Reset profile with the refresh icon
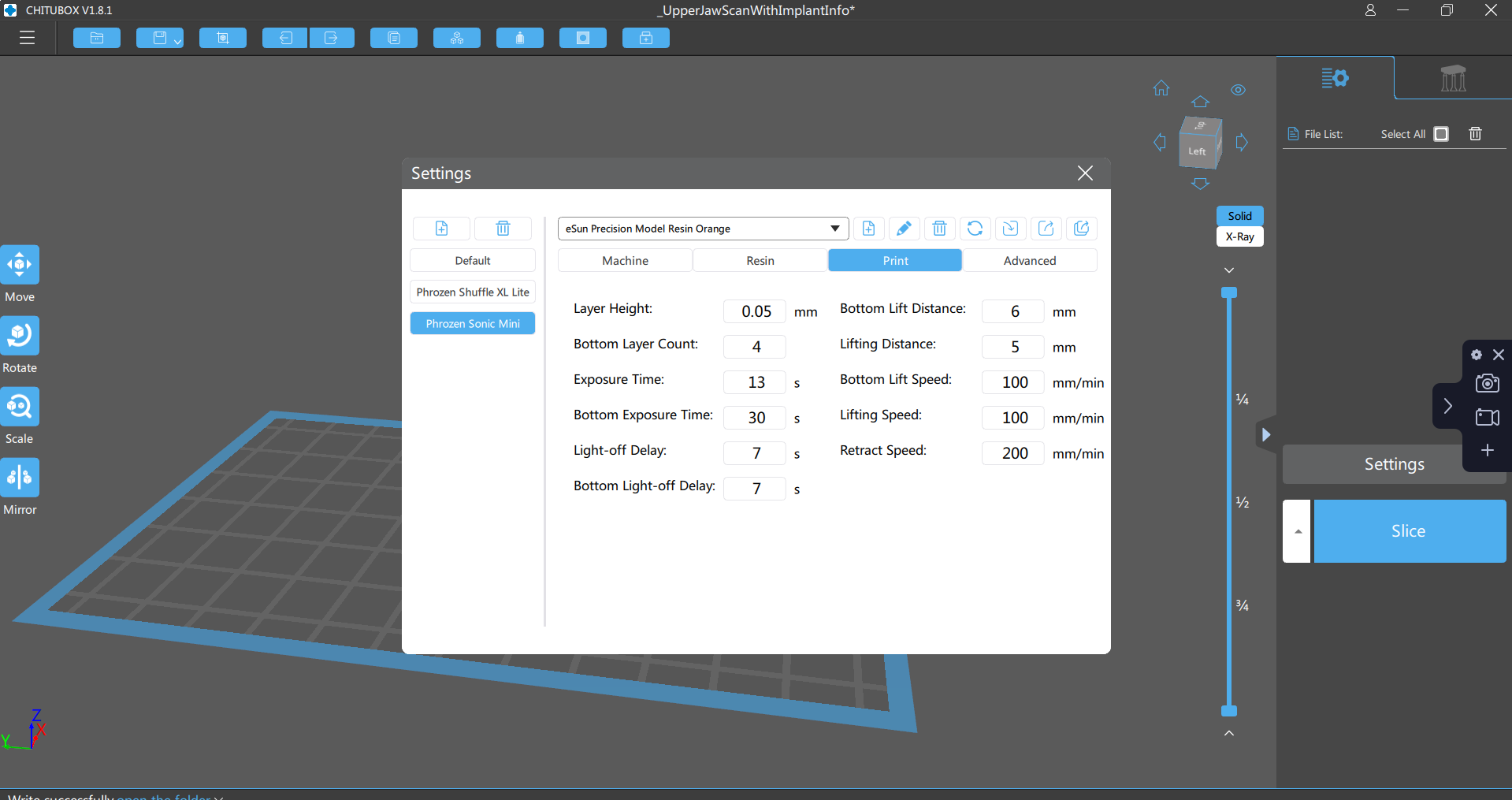Screen dimensions: 1512x800 [x=975, y=229]
